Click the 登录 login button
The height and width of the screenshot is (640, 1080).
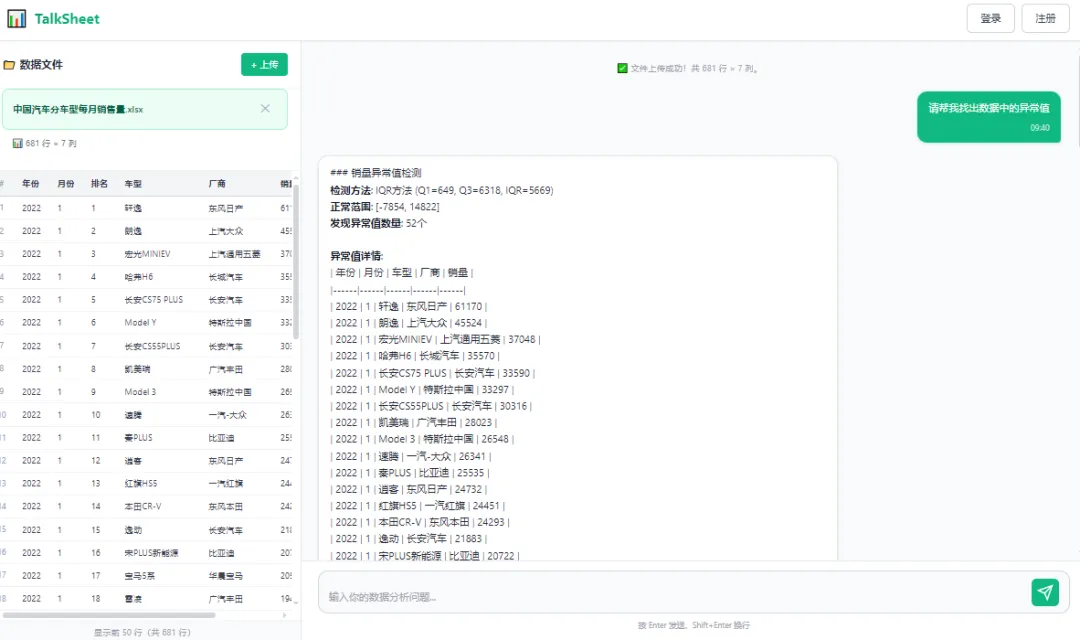coord(990,19)
